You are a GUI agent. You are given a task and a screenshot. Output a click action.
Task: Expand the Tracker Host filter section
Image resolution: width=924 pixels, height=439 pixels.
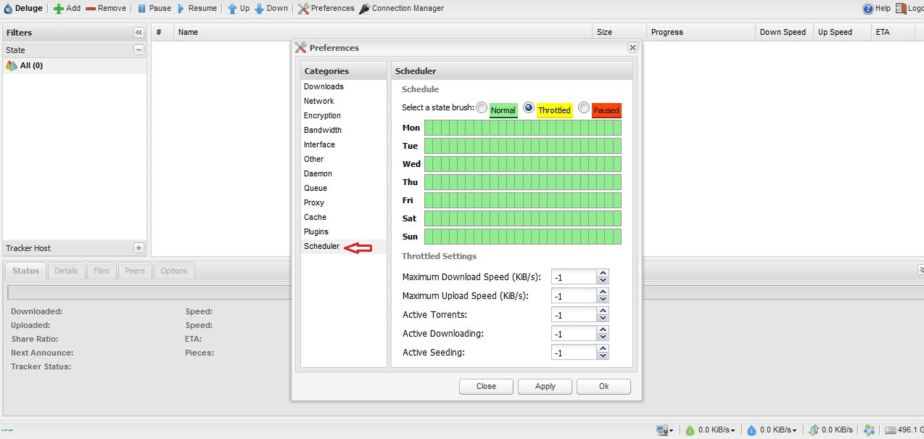click(138, 248)
